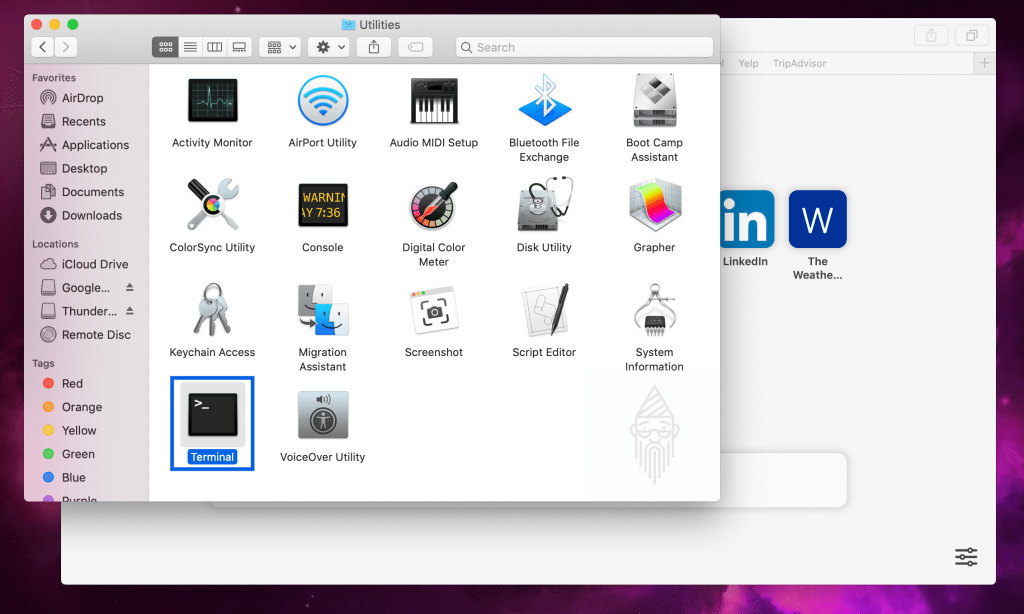Open Recents in the sidebar

[84, 121]
